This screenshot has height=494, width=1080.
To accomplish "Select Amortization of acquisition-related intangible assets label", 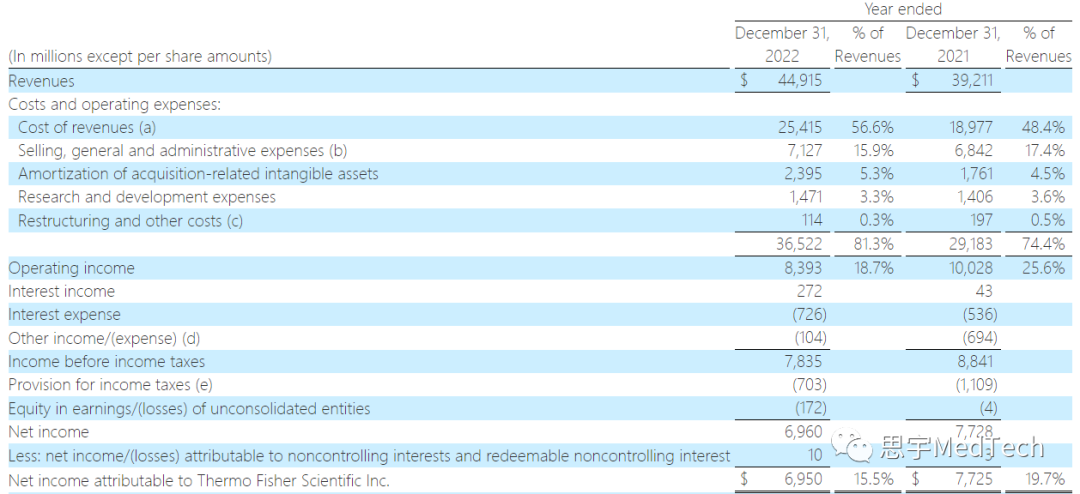I will pos(198,174).
